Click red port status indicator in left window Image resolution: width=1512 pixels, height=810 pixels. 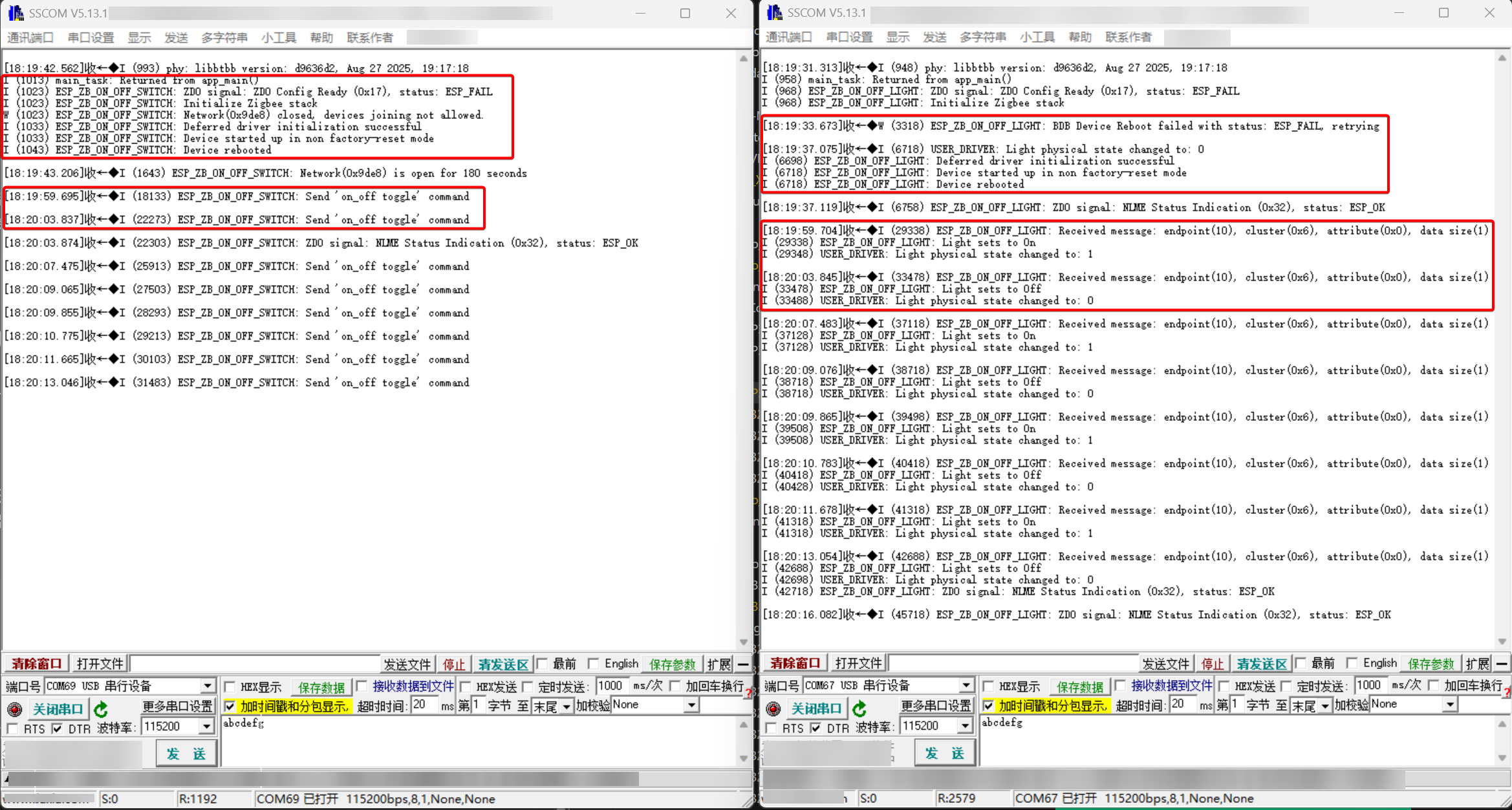coord(14,709)
